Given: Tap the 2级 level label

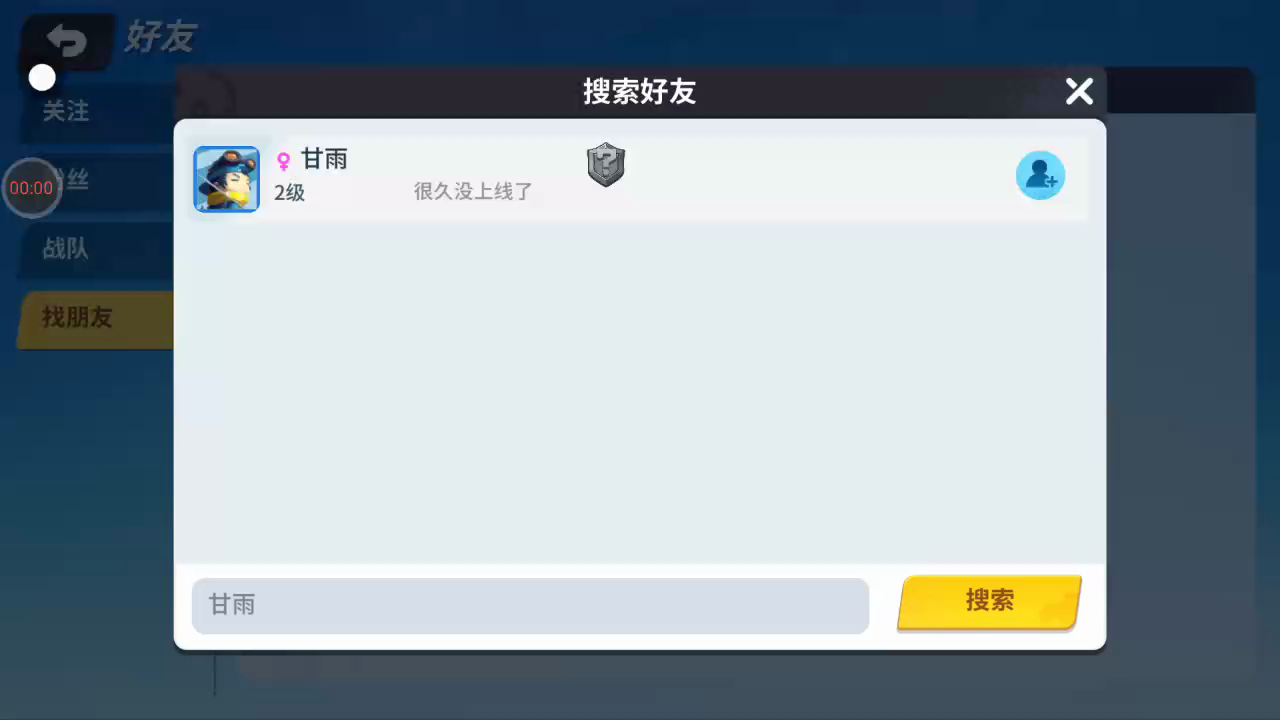Looking at the screenshot, I should click(x=289, y=192).
